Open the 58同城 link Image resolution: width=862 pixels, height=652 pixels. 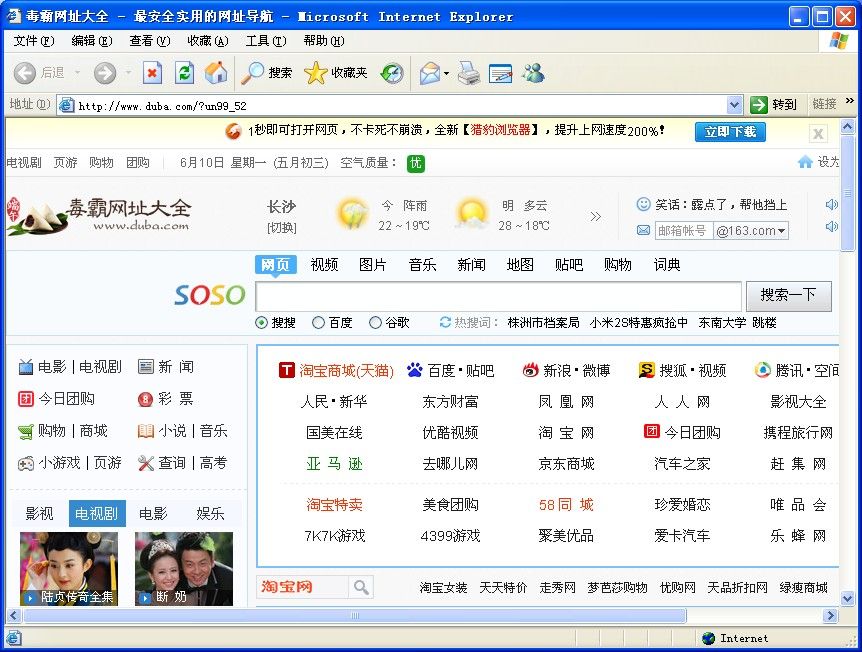(566, 505)
